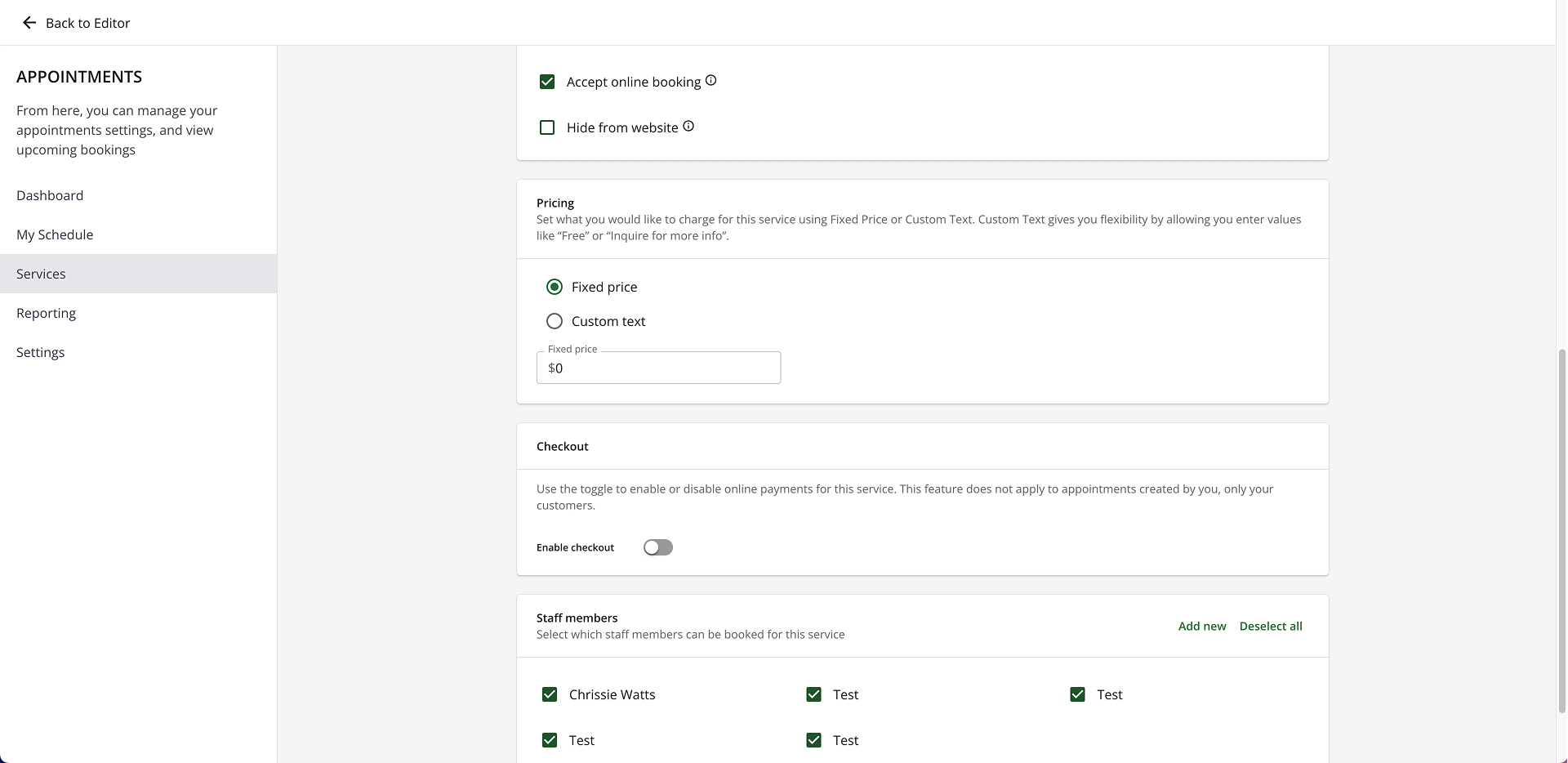This screenshot has height=763, width=1568.
Task: Uncheck Chrissie Watts staff checkbox
Action: 550,694
